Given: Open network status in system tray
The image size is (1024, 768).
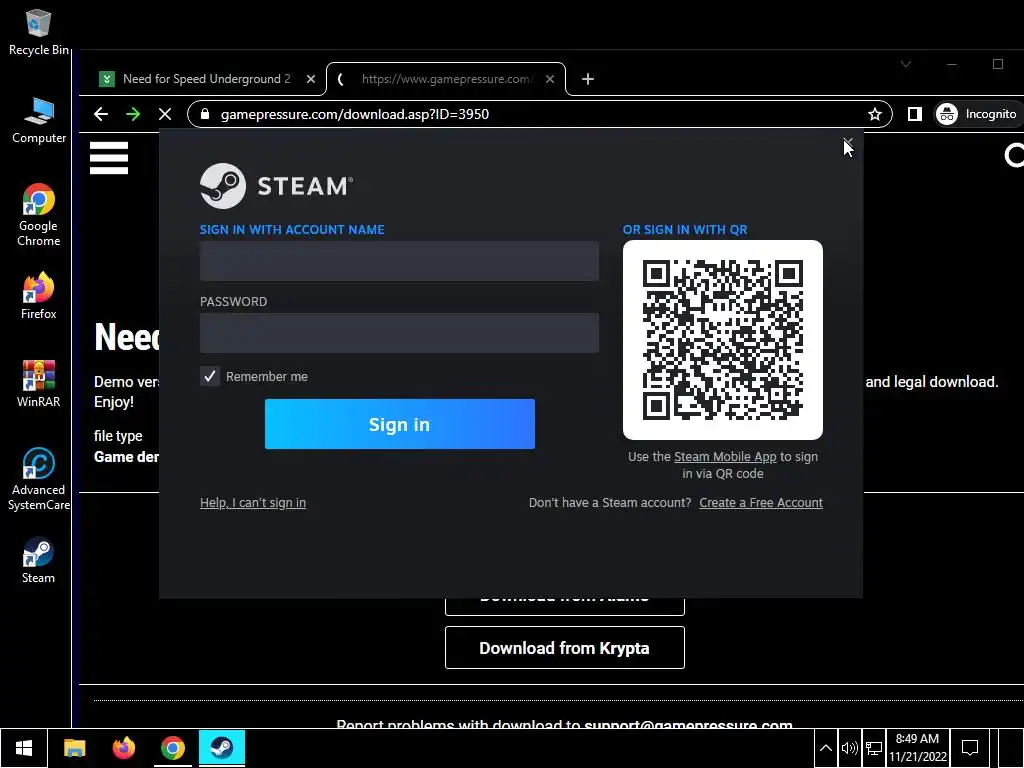Looking at the screenshot, I should tap(873, 748).
